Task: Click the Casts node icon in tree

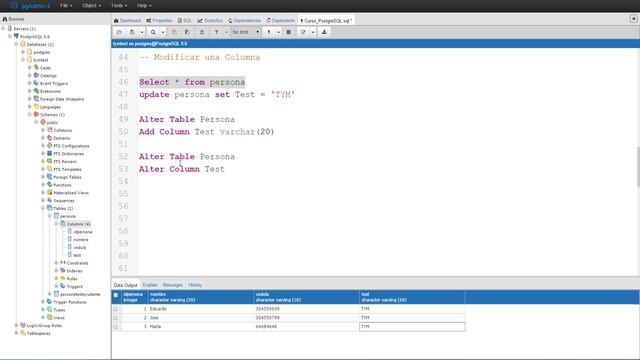Action: point(36,68)
